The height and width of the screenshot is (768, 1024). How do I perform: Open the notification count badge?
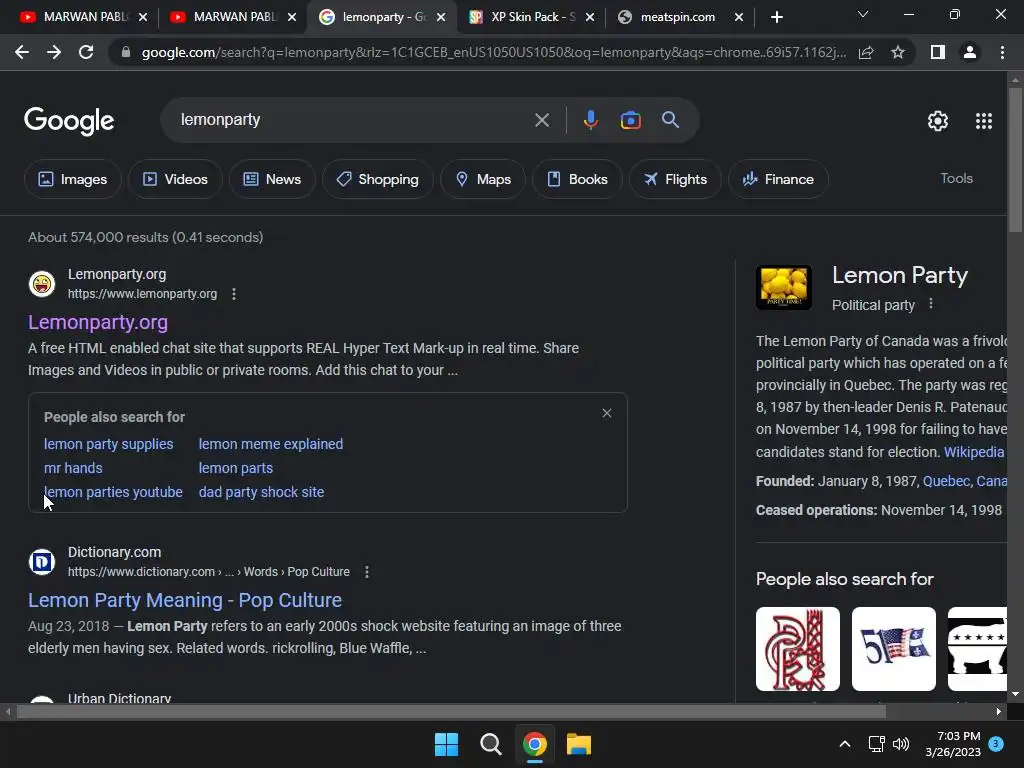996,743
